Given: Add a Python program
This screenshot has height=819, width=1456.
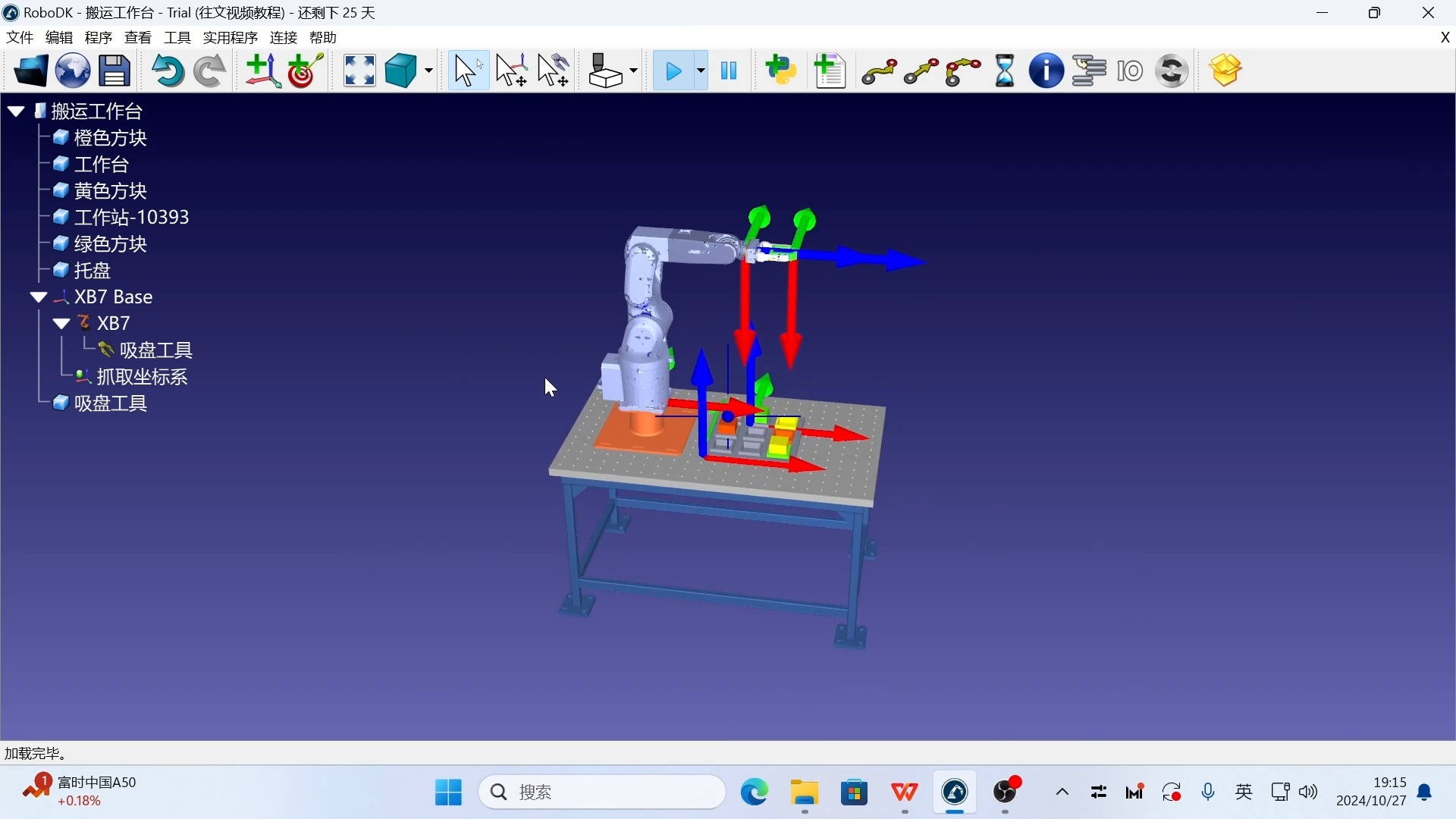Looking at the screenshot, I should pos(781,71).
